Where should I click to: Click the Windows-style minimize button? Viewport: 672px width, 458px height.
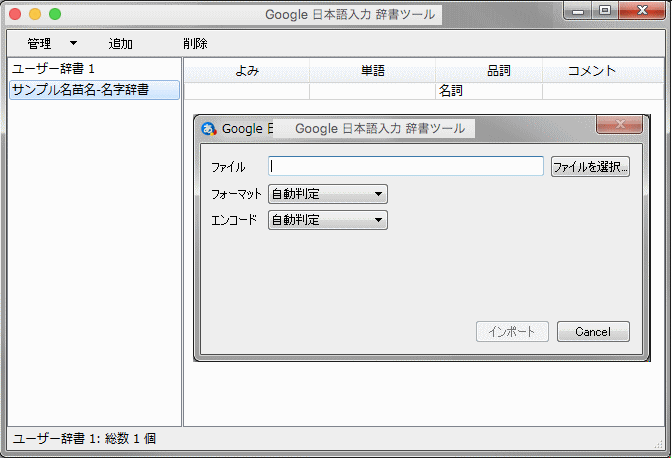(578, 10)
